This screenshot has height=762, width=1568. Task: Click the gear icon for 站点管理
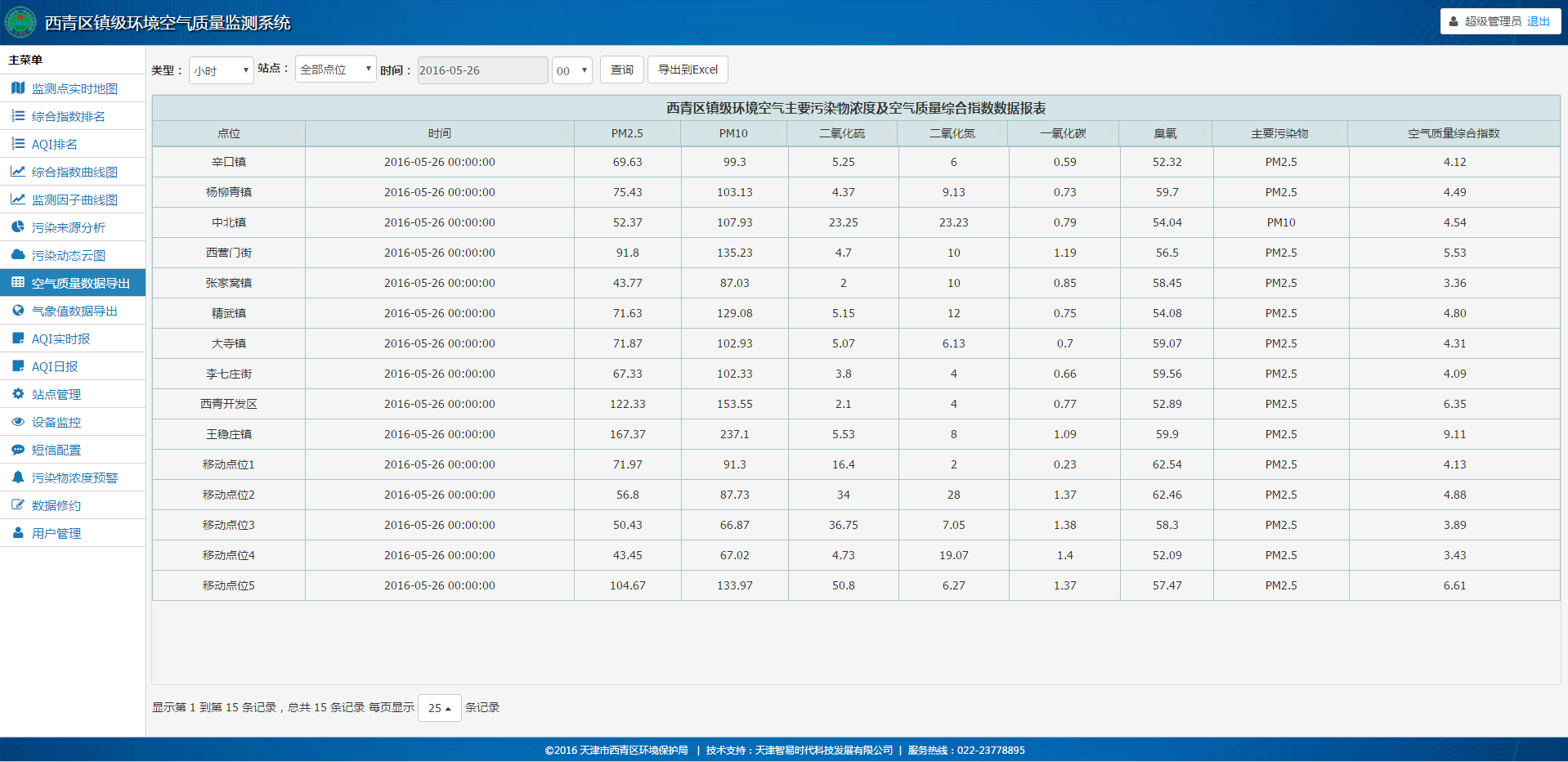[x=18, y=394]
